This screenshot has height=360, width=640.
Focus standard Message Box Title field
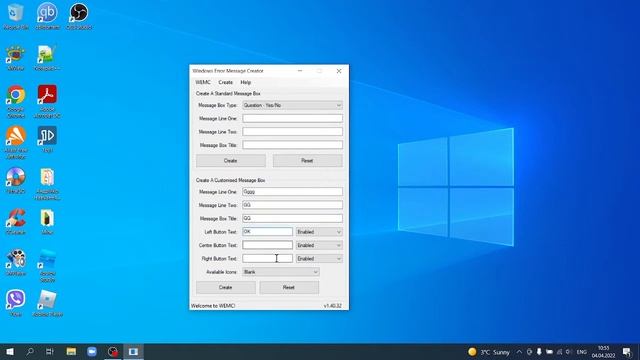[x=292, y=145]
